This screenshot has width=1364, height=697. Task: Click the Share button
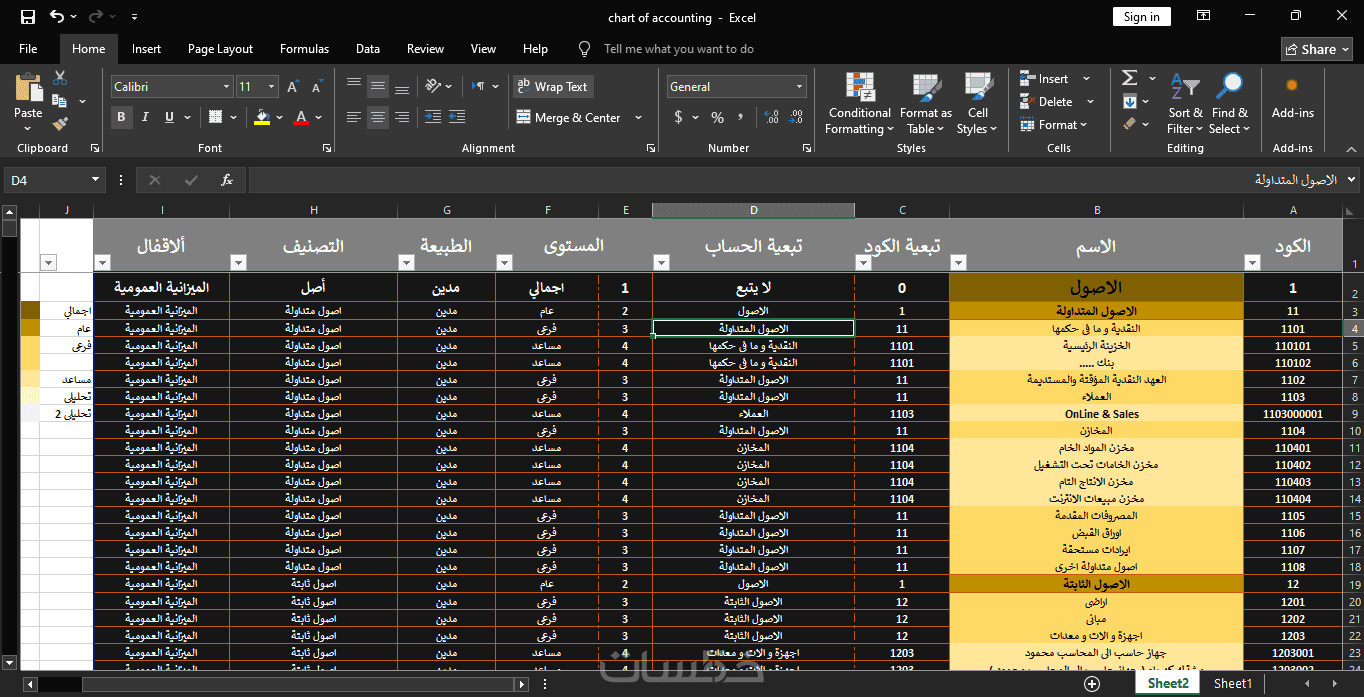point(1317,49)
